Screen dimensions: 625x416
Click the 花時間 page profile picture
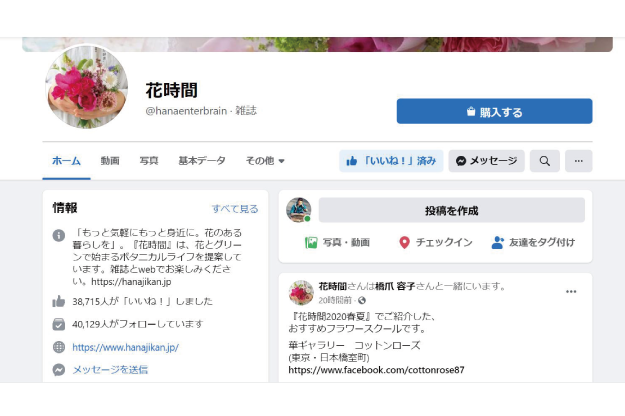point(87,87)
